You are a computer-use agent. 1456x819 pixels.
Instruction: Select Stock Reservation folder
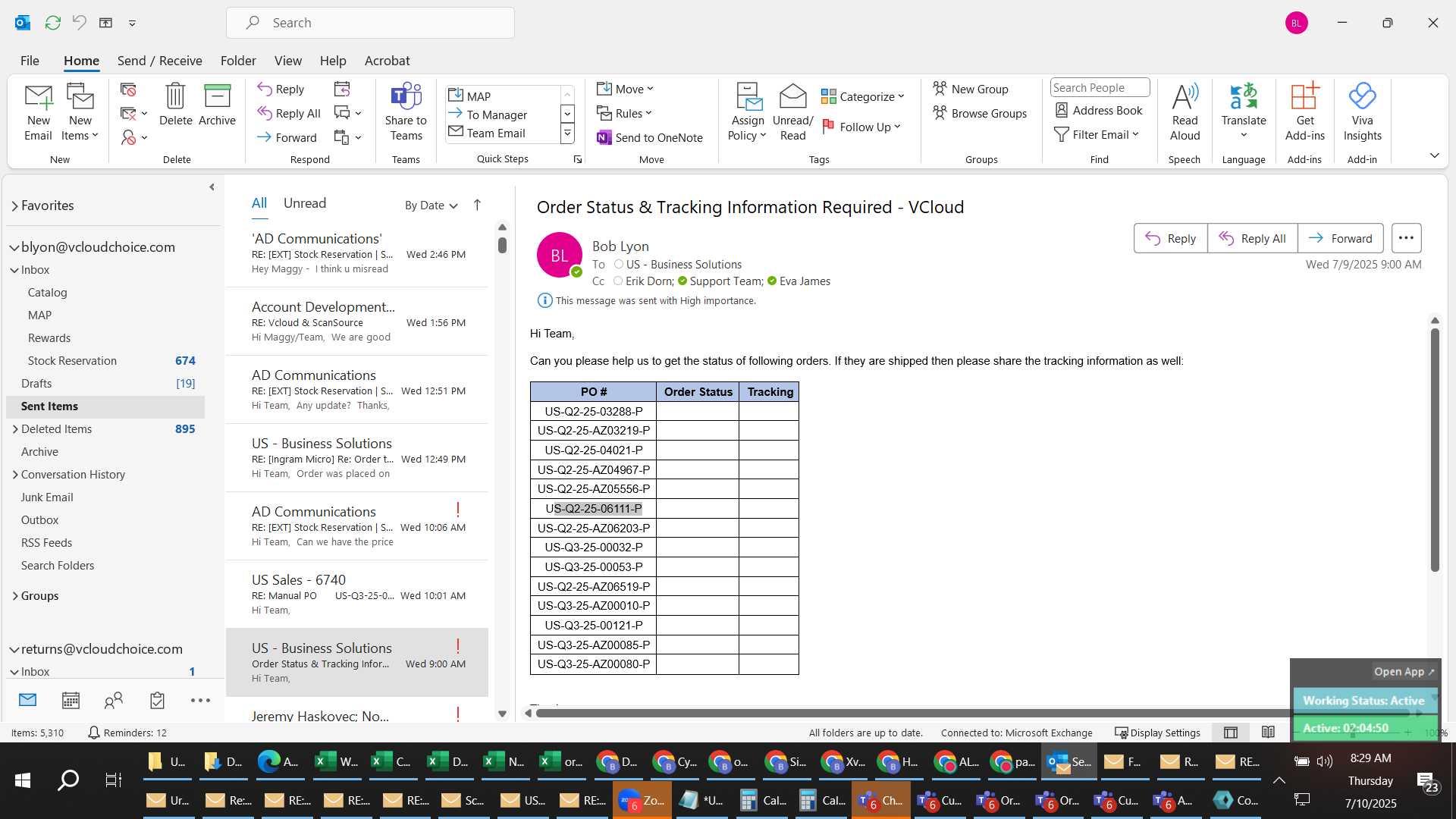pyautogui.click(x=72, y=361)
